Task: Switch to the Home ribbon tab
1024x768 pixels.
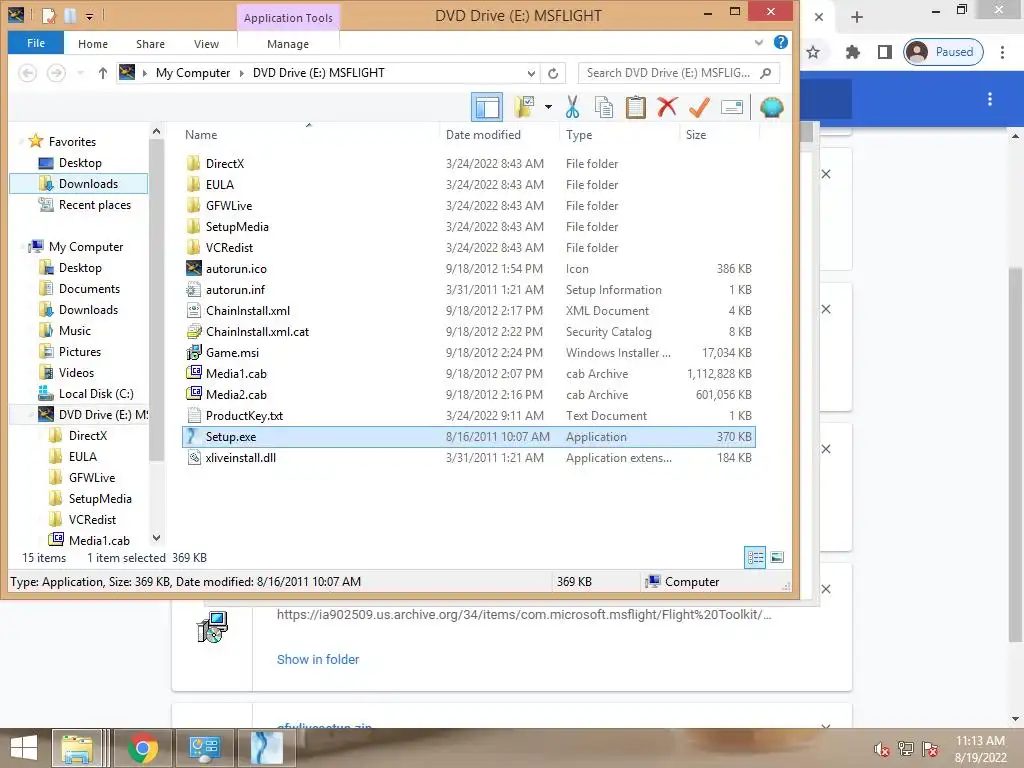Action: [x=93, y=44]
